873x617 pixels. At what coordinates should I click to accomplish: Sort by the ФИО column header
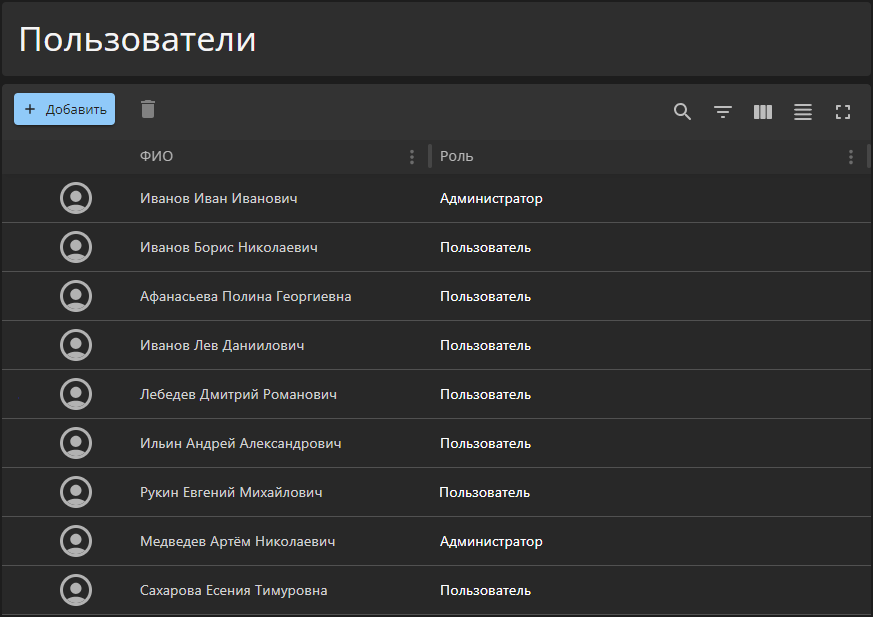156,156
